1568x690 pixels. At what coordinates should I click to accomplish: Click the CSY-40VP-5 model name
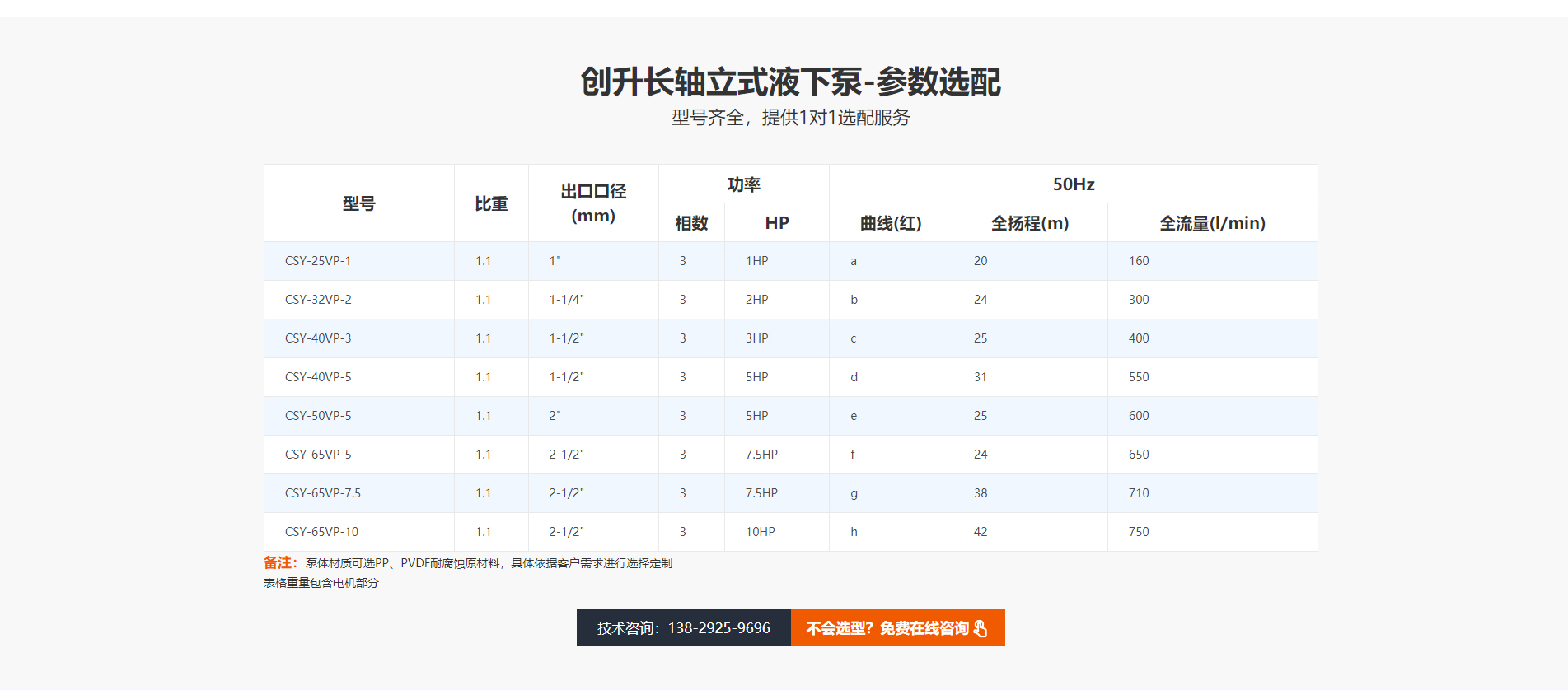pyautogui.click(x=318, y=377)
